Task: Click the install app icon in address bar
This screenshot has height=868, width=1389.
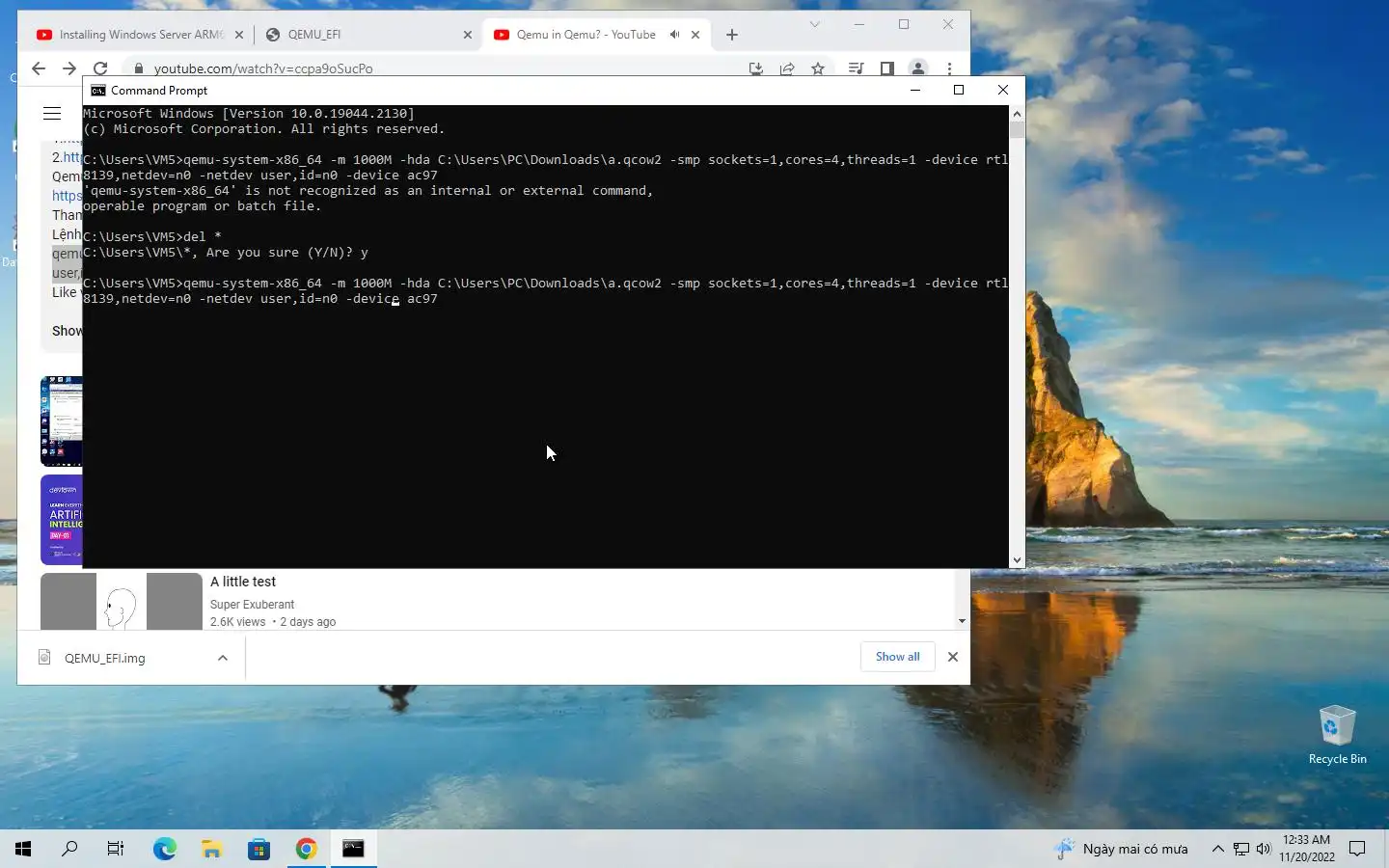Action: (756, 68)
